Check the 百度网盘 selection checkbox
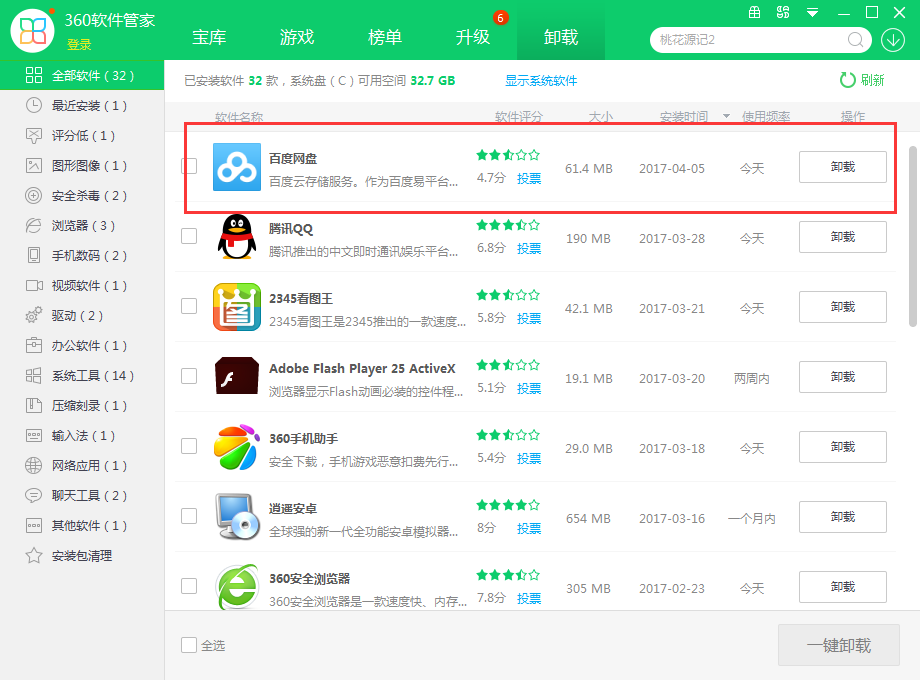 [188, 167]
